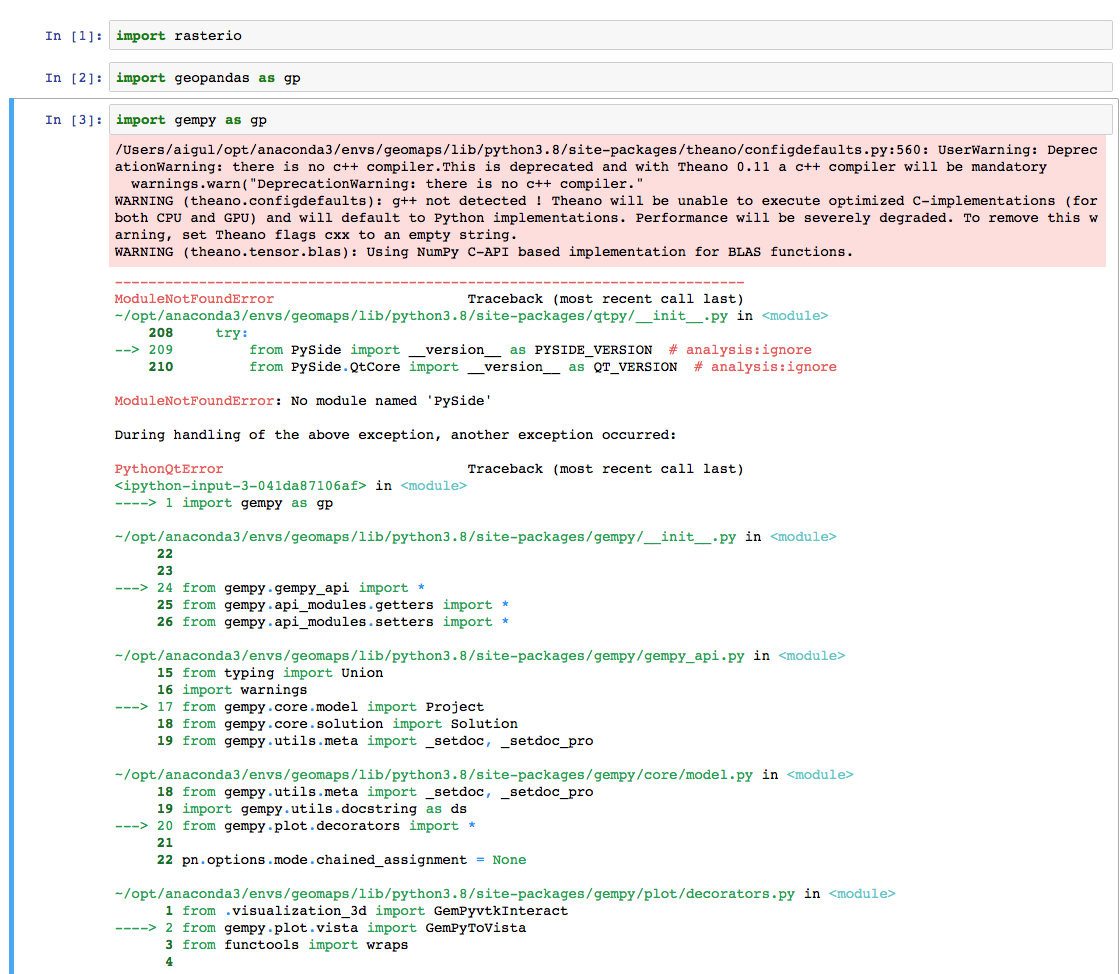Click the 'import geopandas as gp' code cell
The image size is (1120, 974).
(610, 77)
